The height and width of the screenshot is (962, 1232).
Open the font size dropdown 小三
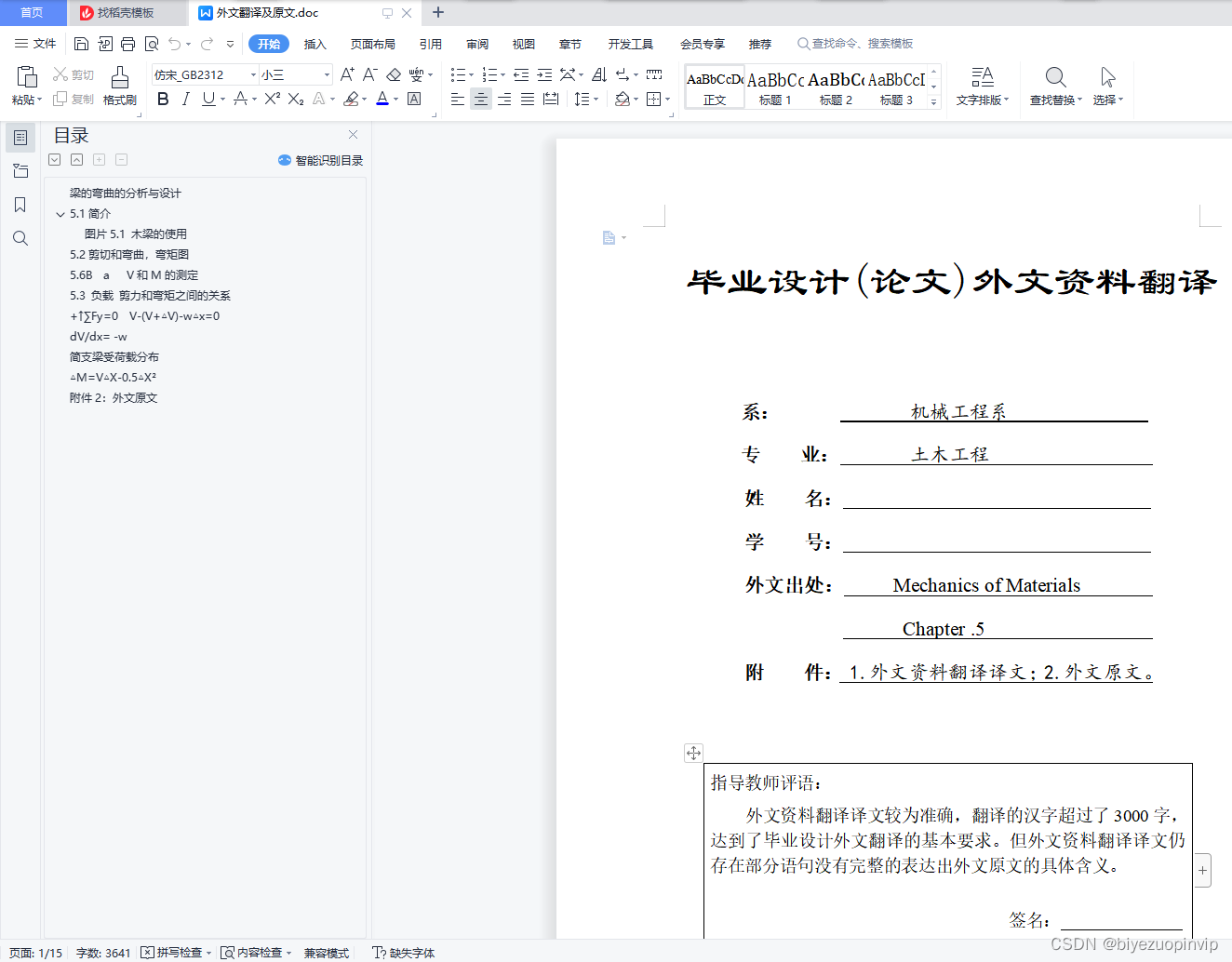point(327,74)
